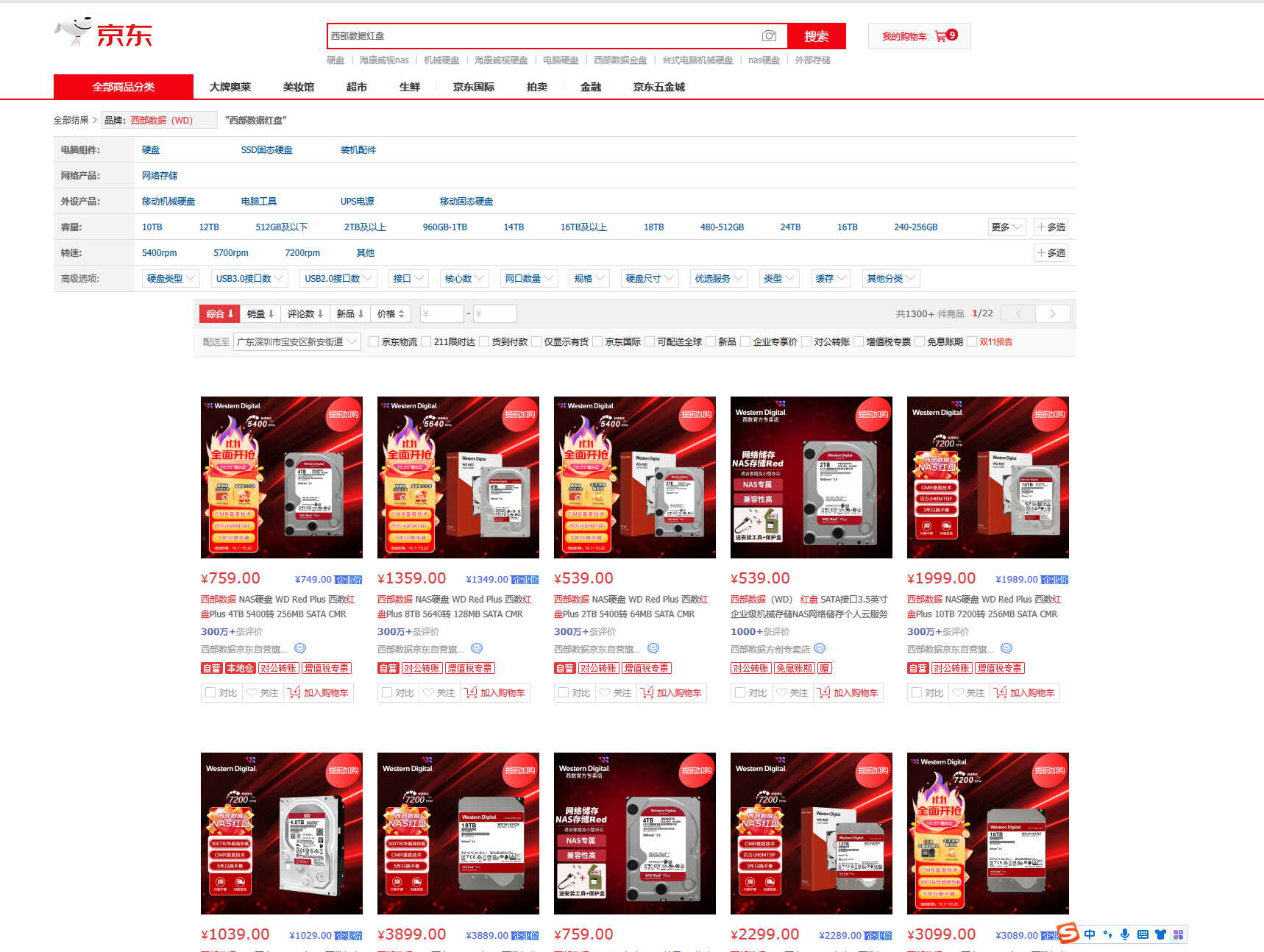The image size is (1264, 952).
Task: Click the minimum price input field
Action: [441, 314]
